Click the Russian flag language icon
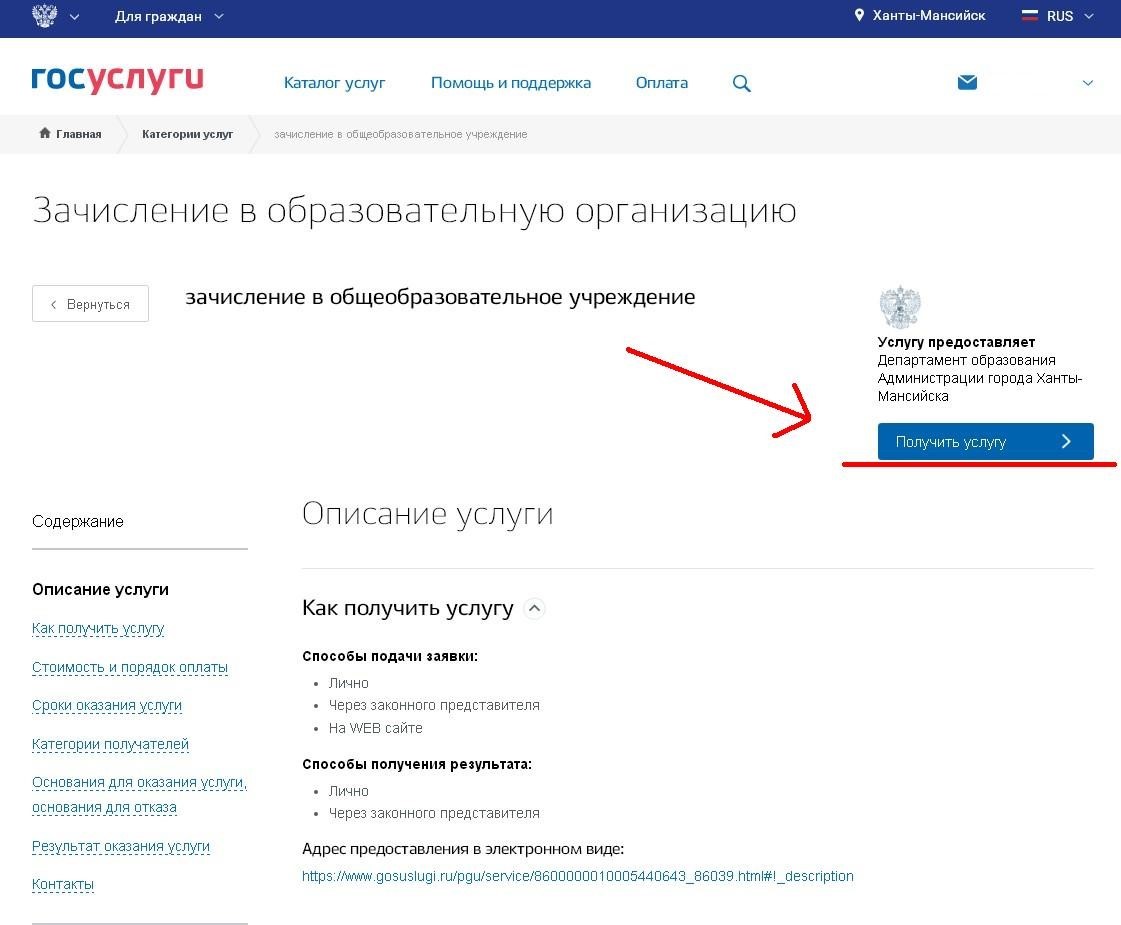This screenshot has height=925, width=1121. pos(1029,16)
